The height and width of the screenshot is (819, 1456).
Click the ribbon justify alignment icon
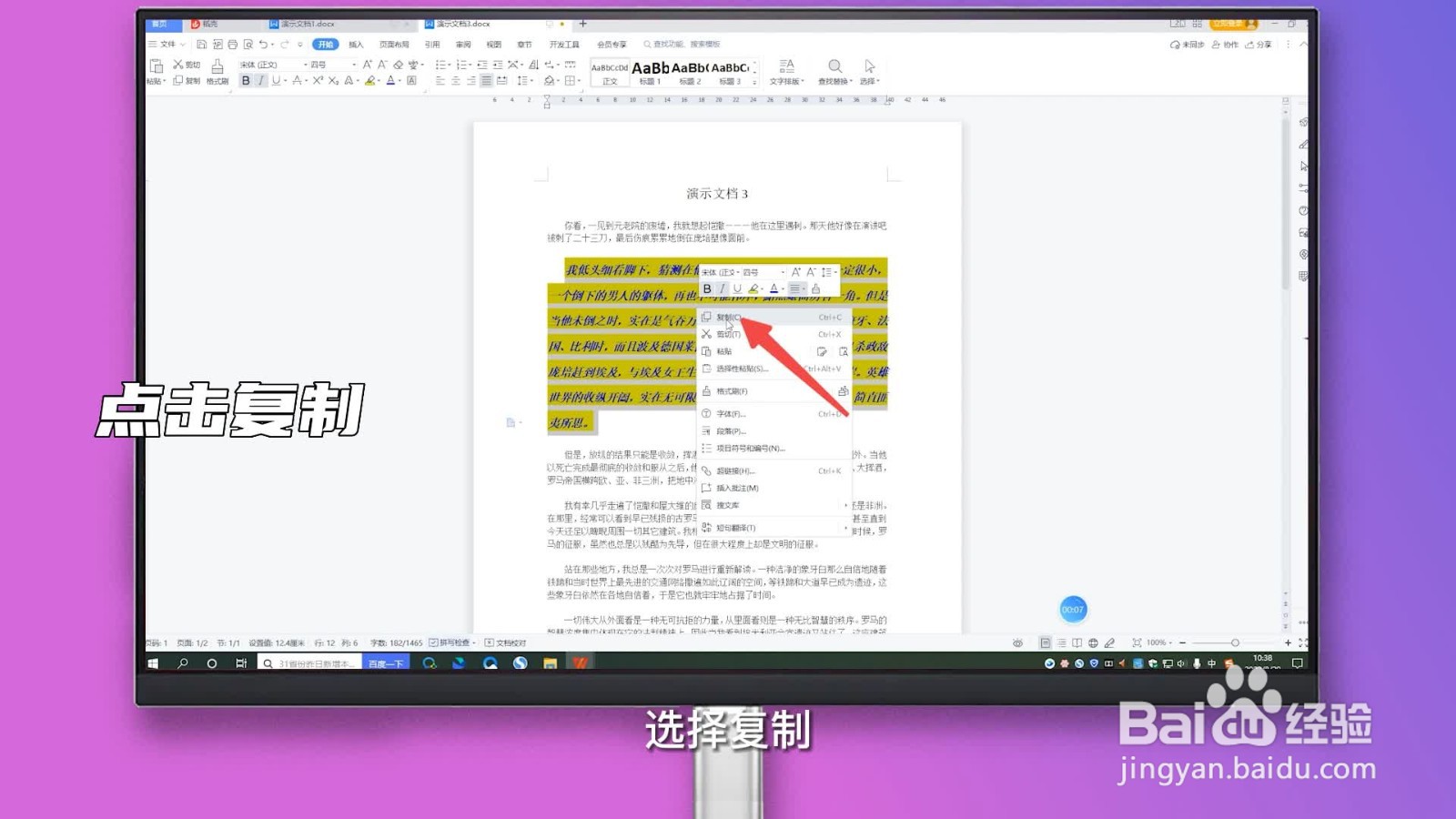pyautogui.click(x=487, y=81)
